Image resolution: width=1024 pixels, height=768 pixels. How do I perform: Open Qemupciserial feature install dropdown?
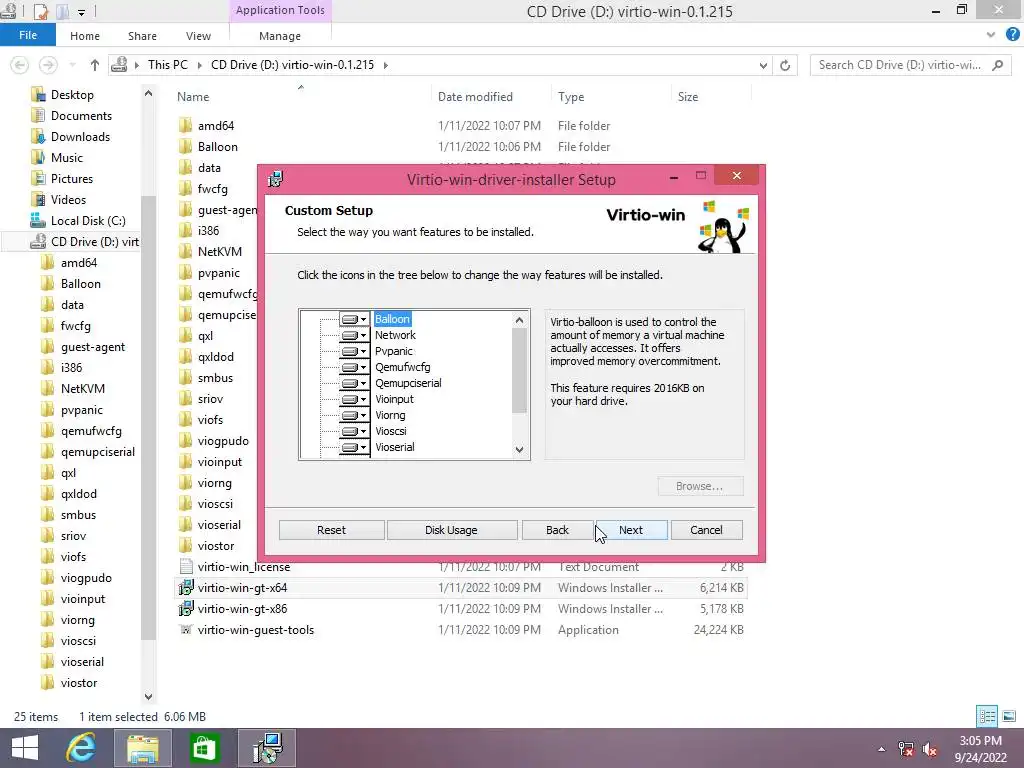[x=354, y=383]
